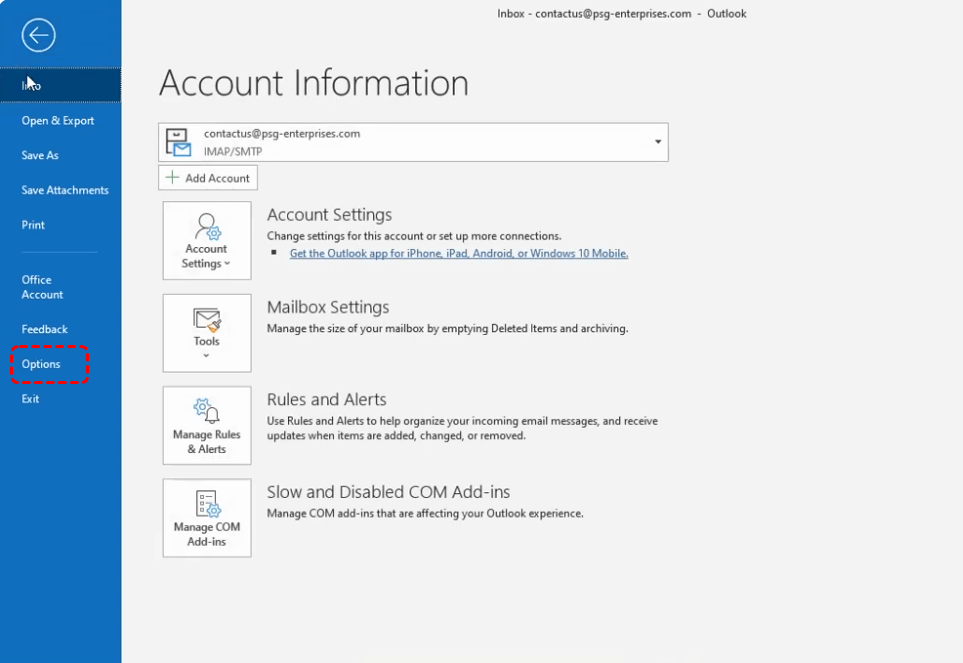Viewport: 963px width, 663px height.
Task: Go to Office Account
Action: coord(42,287)
